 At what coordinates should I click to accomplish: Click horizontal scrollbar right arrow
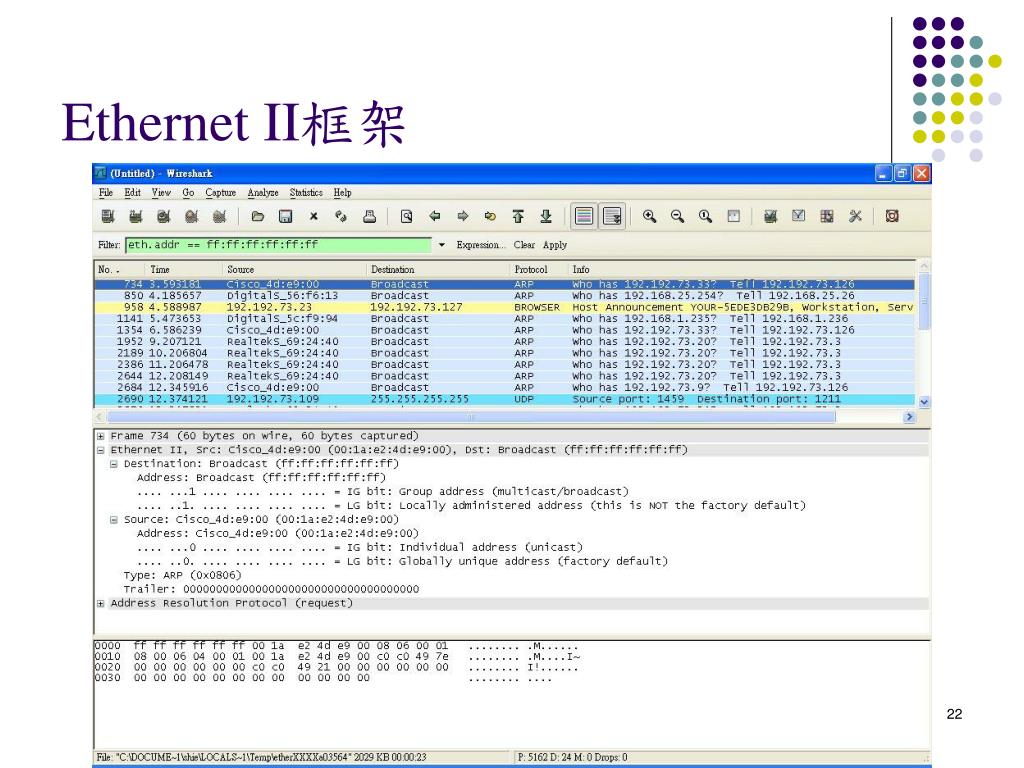pos(909,417)
